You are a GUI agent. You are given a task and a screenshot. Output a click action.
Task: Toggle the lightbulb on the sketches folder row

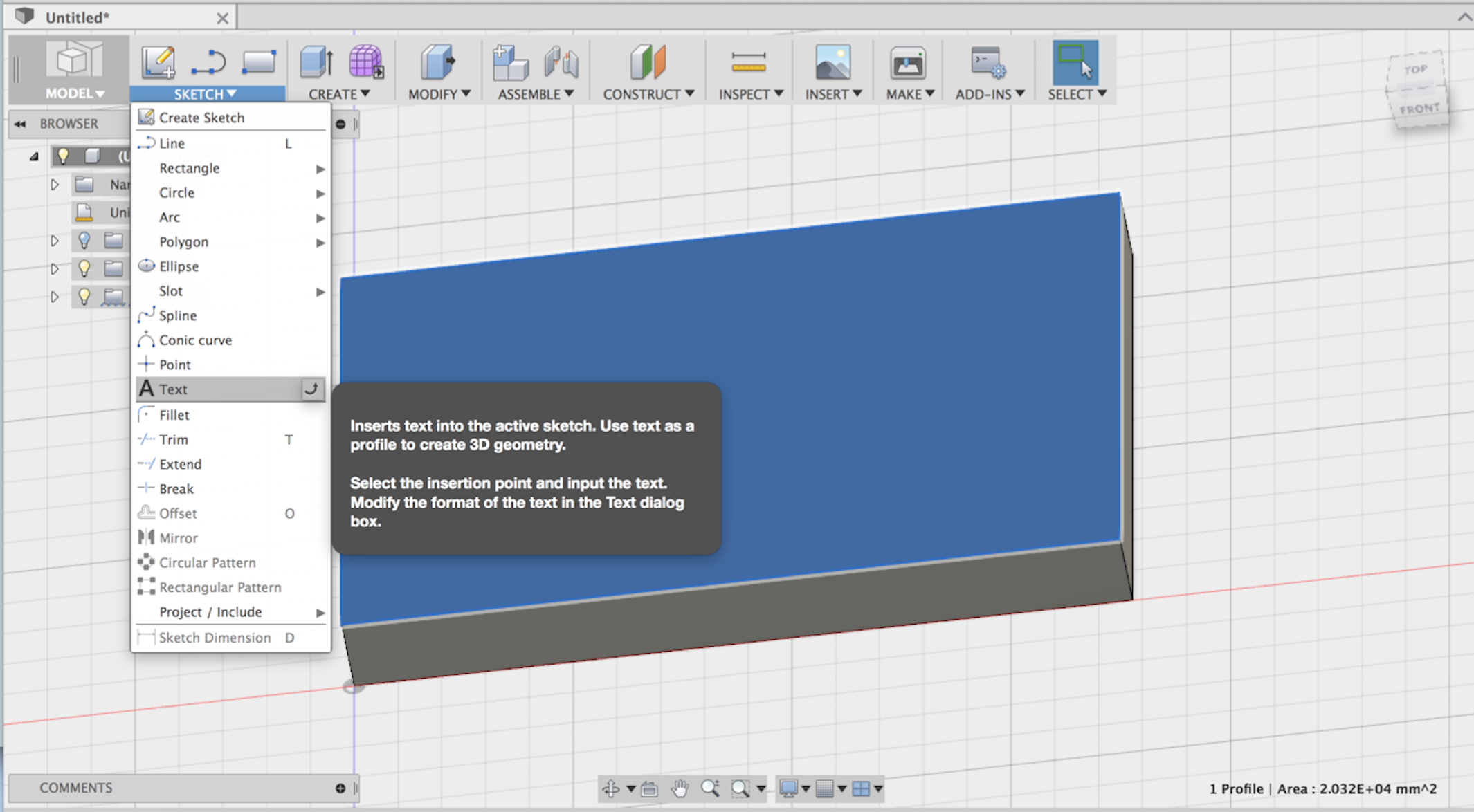pyautogui.click(x=84, y=297)
